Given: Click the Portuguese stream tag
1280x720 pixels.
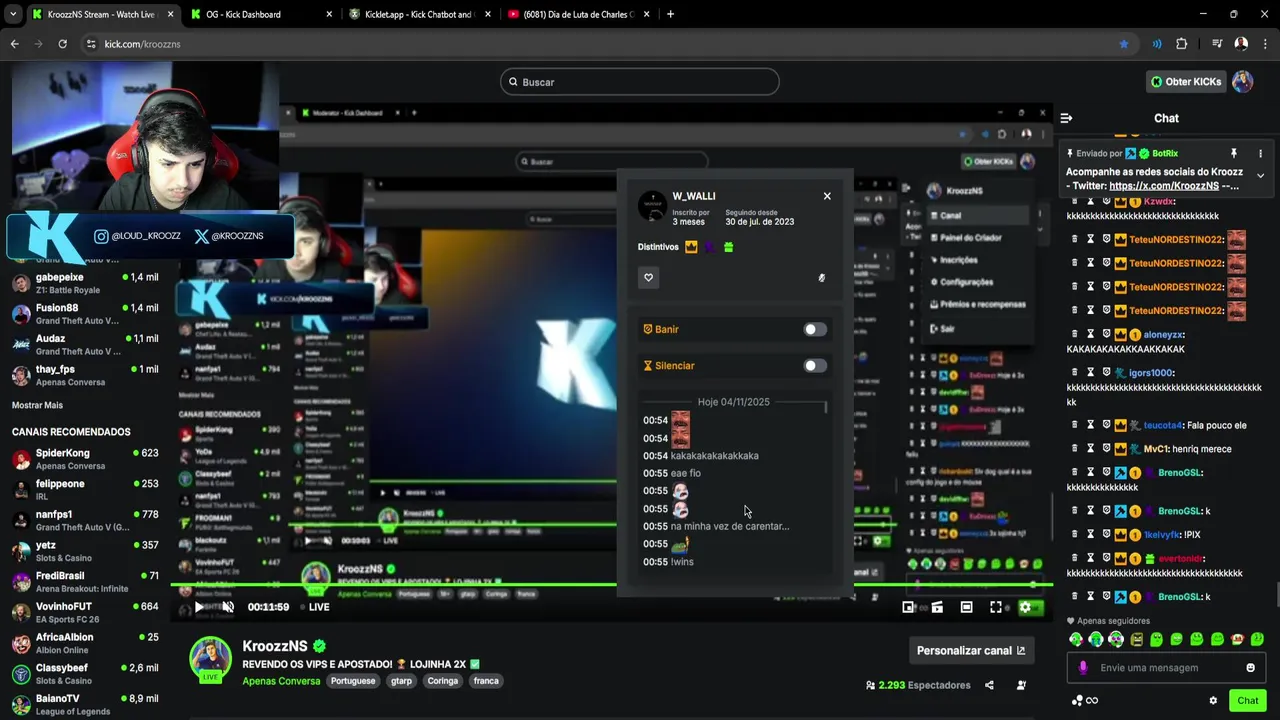Looking at the screenshot, I should coord(352,681).
